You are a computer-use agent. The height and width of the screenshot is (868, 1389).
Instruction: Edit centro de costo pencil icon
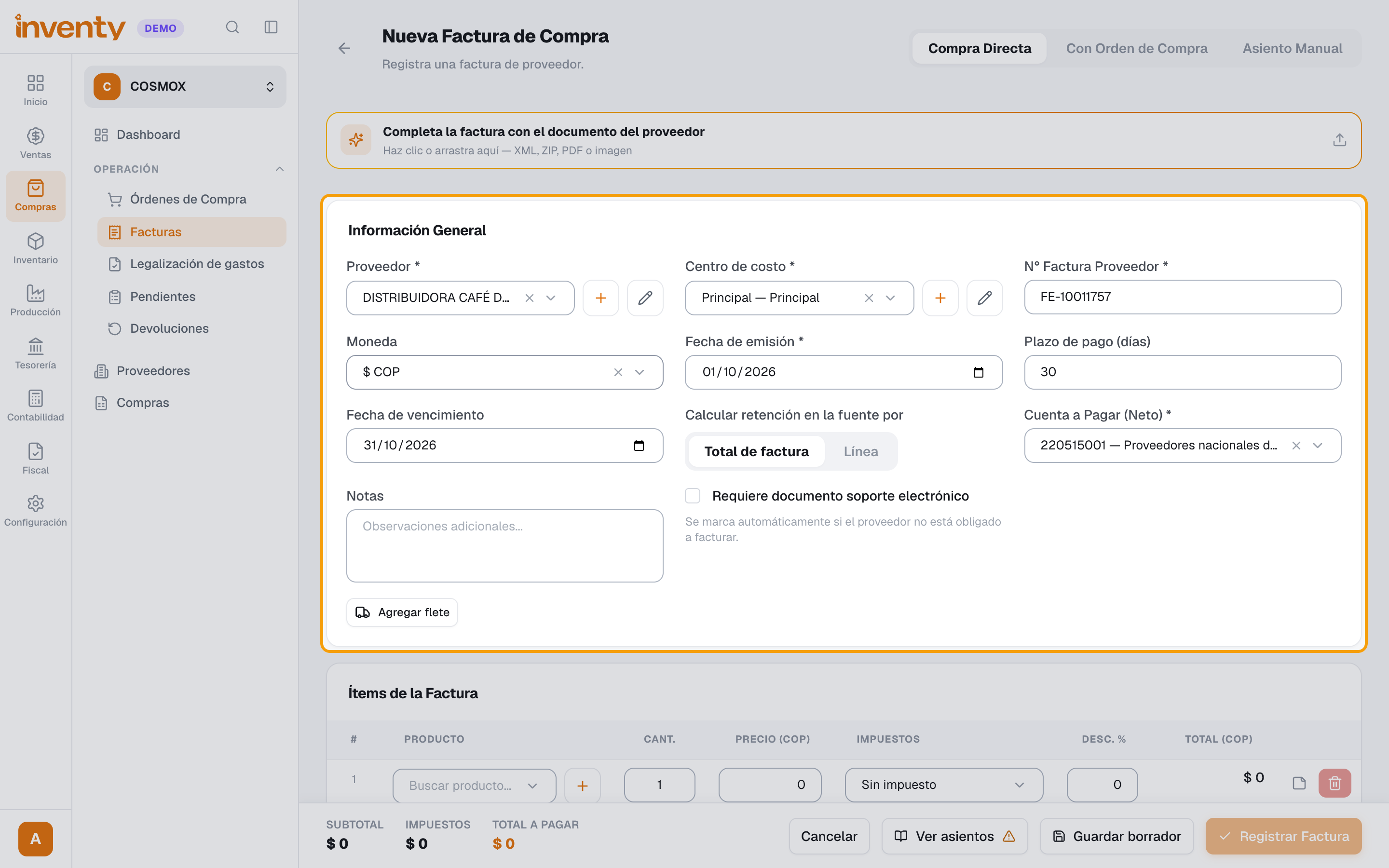coord(984,298)
